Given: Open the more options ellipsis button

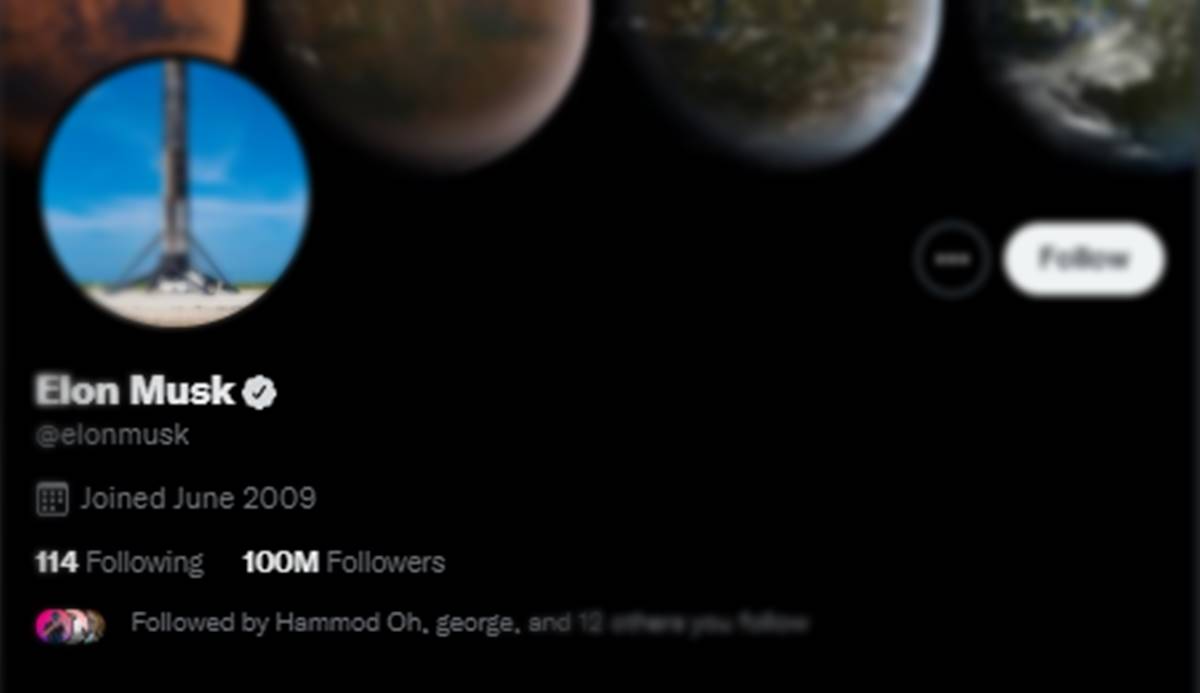Looking at the screenshot, I should point(951,259).
